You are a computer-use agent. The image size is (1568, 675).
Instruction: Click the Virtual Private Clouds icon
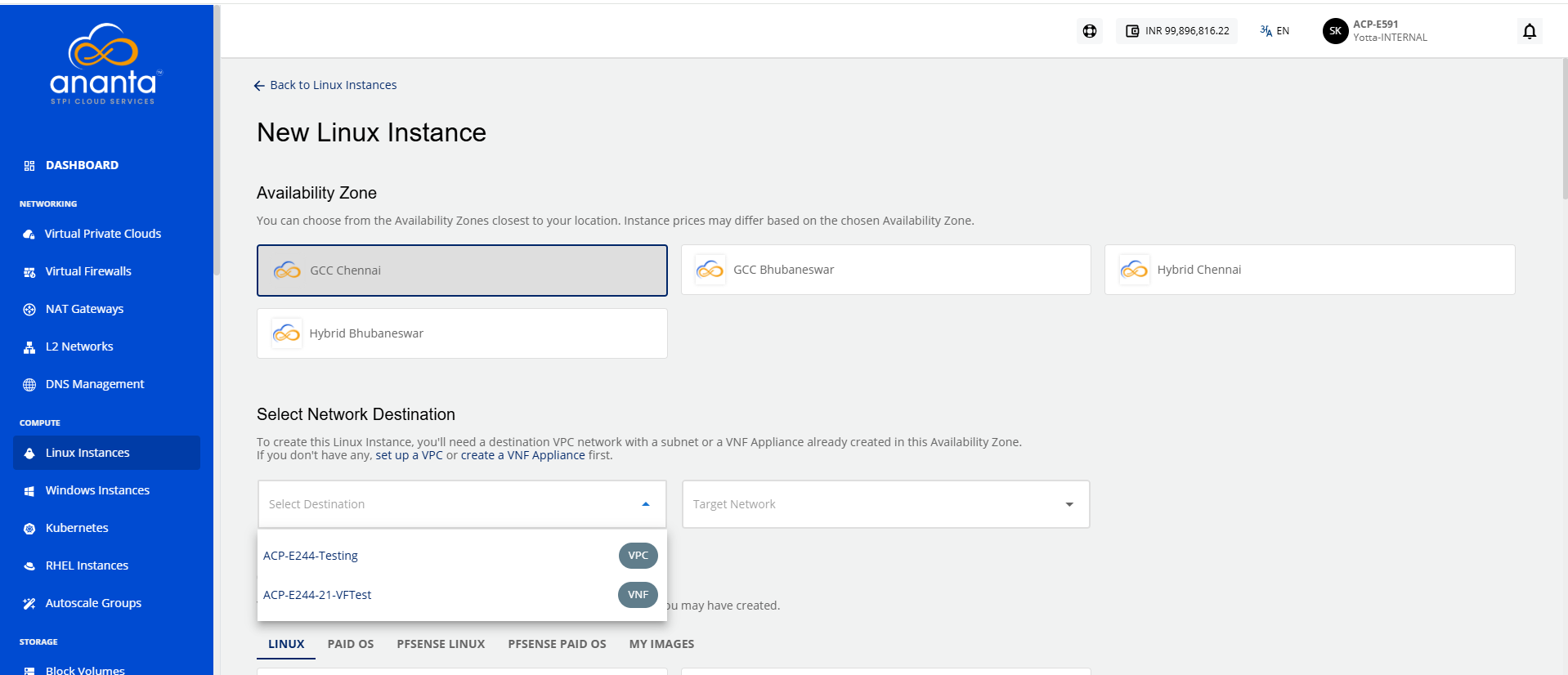(29, 234)
